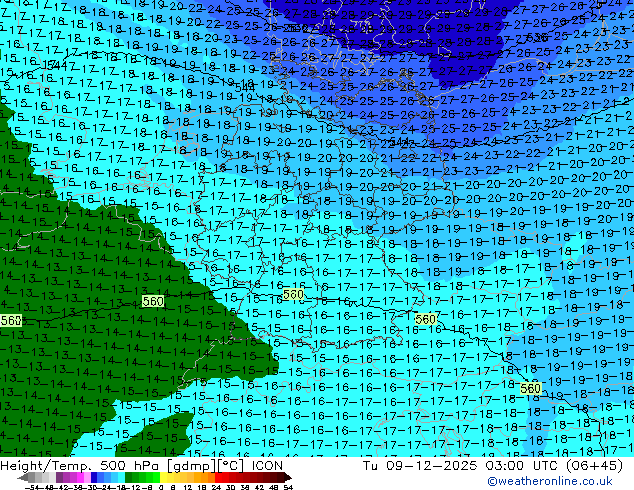The height and width of the screenshot is (490, 634).
Task: Click the '560' contour label inside dark green area
Action: coord(153,301)
